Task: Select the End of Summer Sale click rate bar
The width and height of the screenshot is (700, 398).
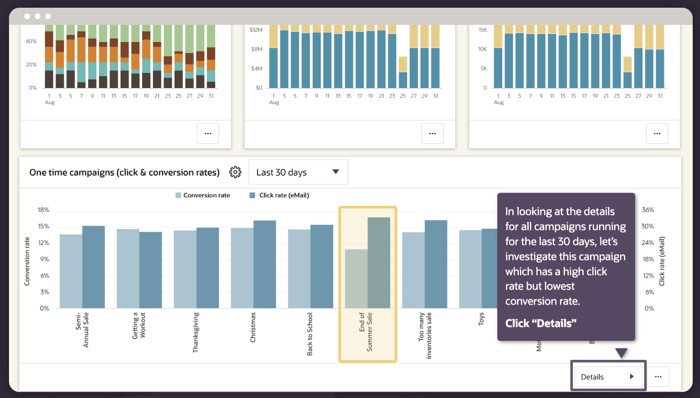Action: 379,263
